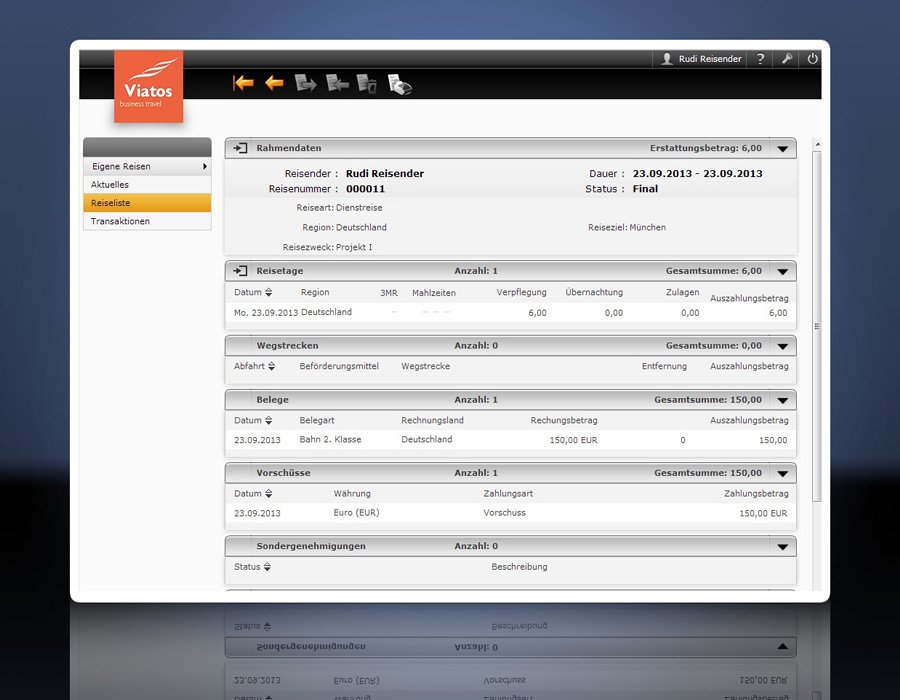Expand the Eigene Reisen submenu arrow

point(204,166)
